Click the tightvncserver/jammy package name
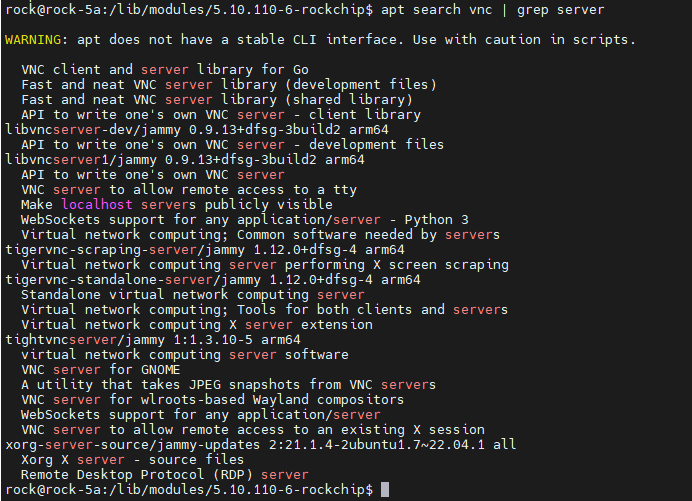692x501 pixels. point(85,340)
